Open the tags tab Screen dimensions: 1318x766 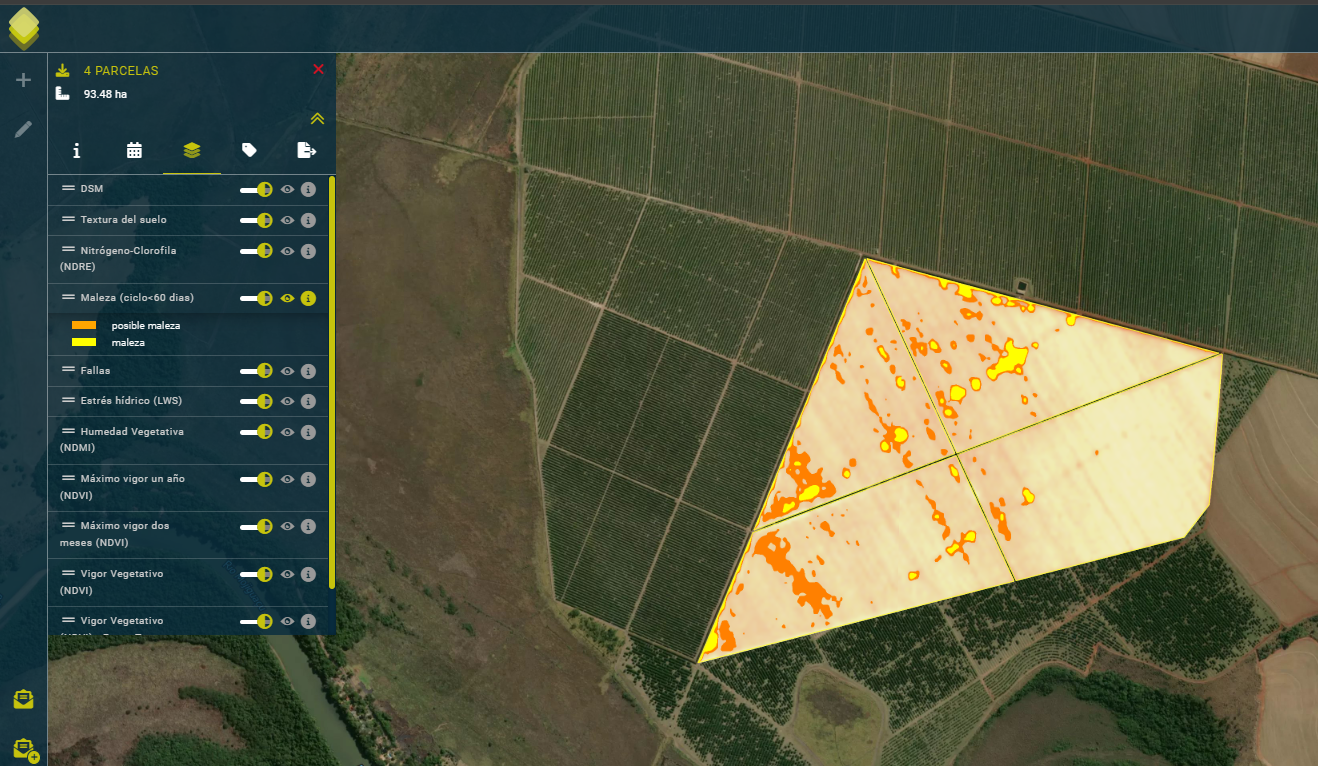(x=249, y=151)
